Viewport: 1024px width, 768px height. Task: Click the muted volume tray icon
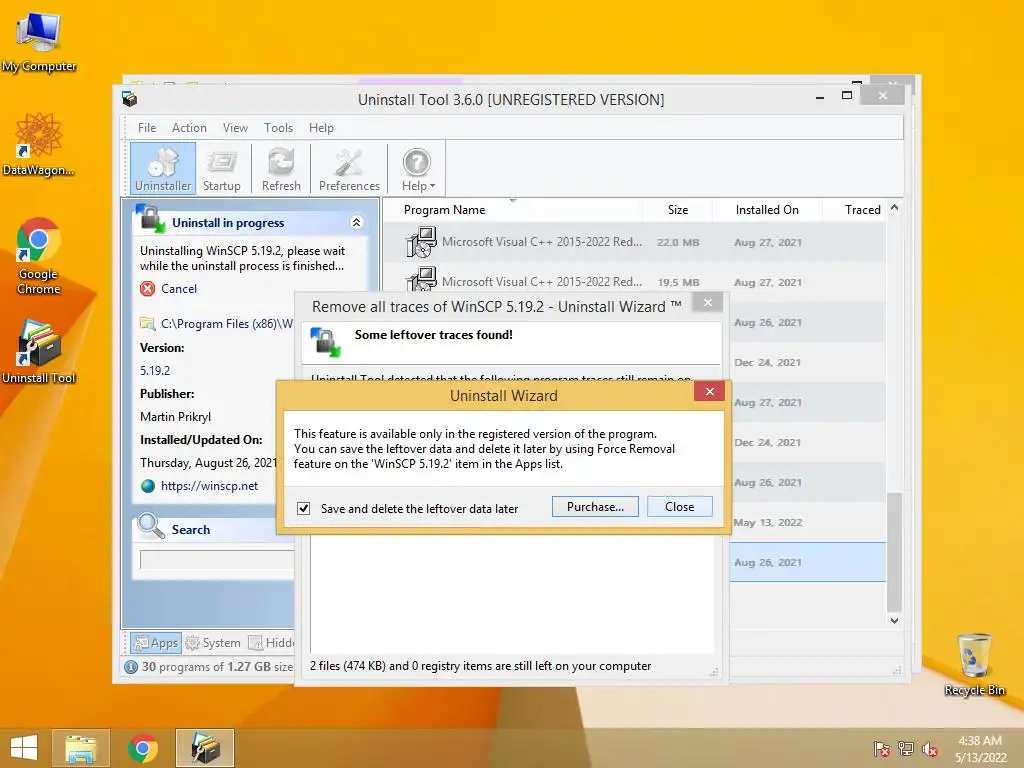tap(929, 749)
